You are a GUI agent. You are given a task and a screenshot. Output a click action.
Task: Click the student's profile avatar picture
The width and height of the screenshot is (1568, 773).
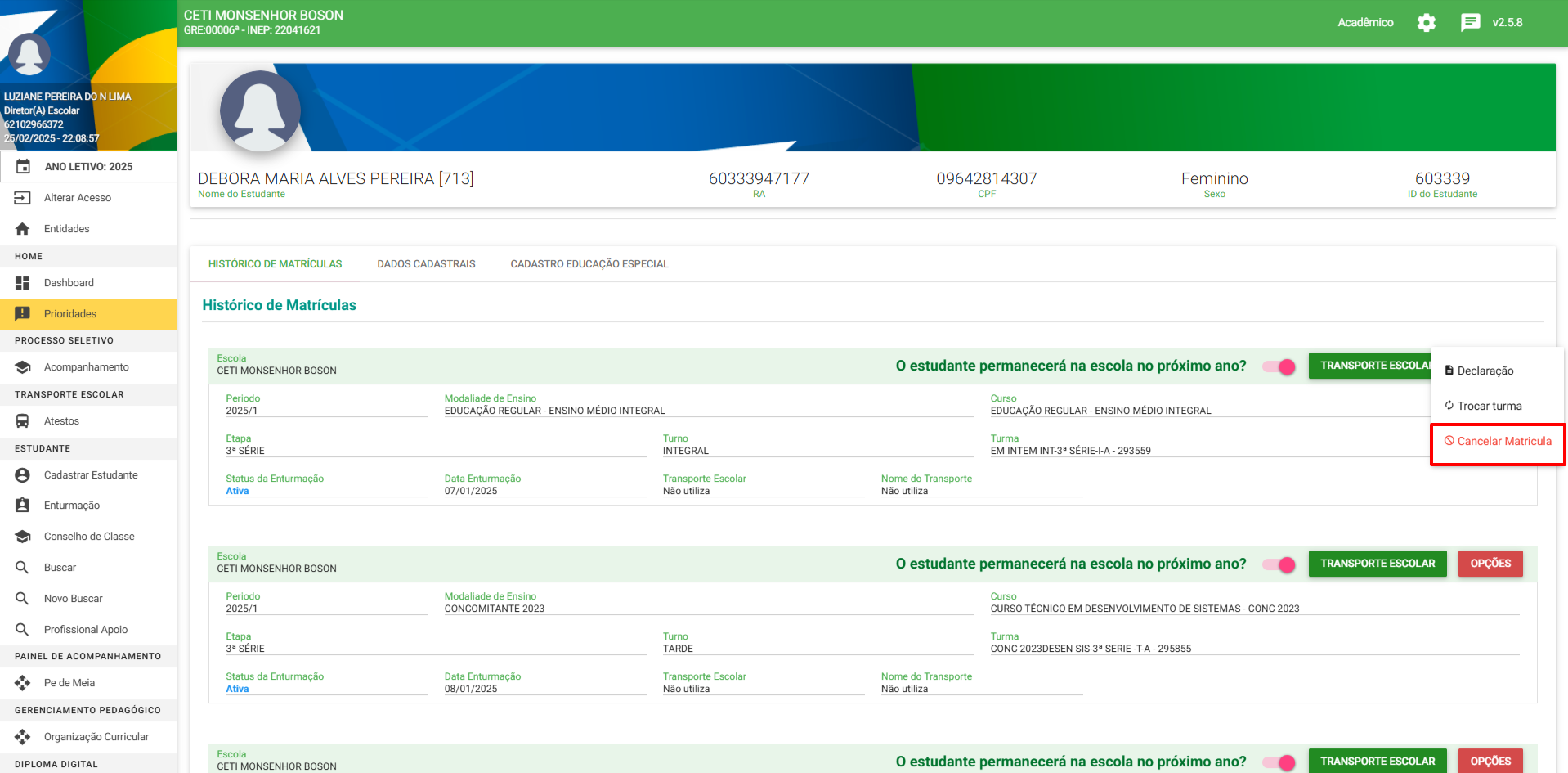(x=260, y=111)
